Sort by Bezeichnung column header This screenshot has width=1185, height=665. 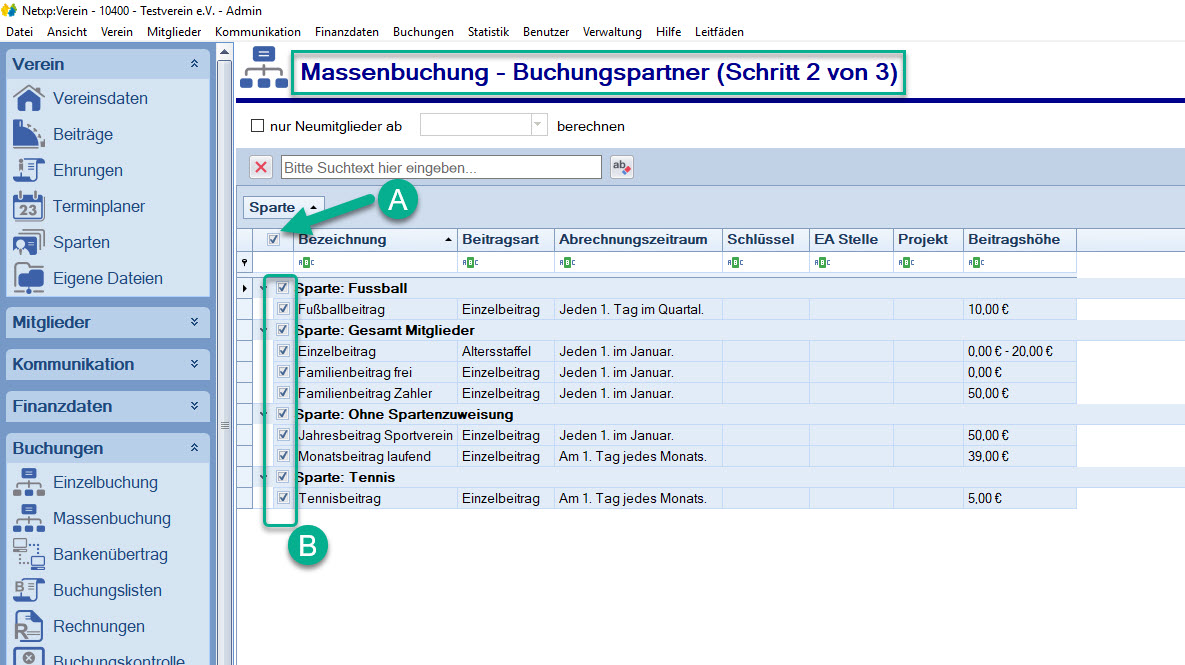375,240
